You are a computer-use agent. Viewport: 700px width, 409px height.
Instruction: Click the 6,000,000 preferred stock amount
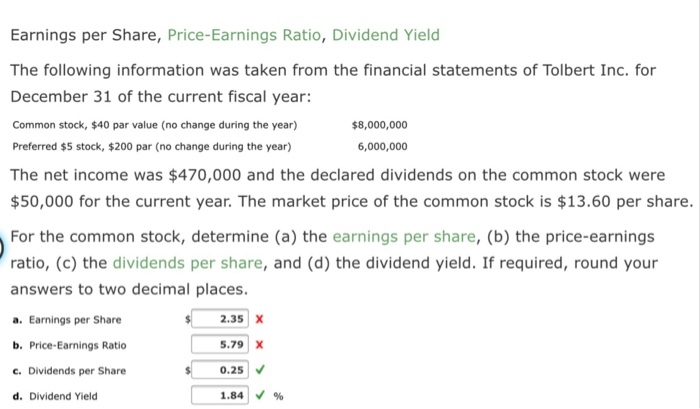pyautogui.click(x=383, y=146)
